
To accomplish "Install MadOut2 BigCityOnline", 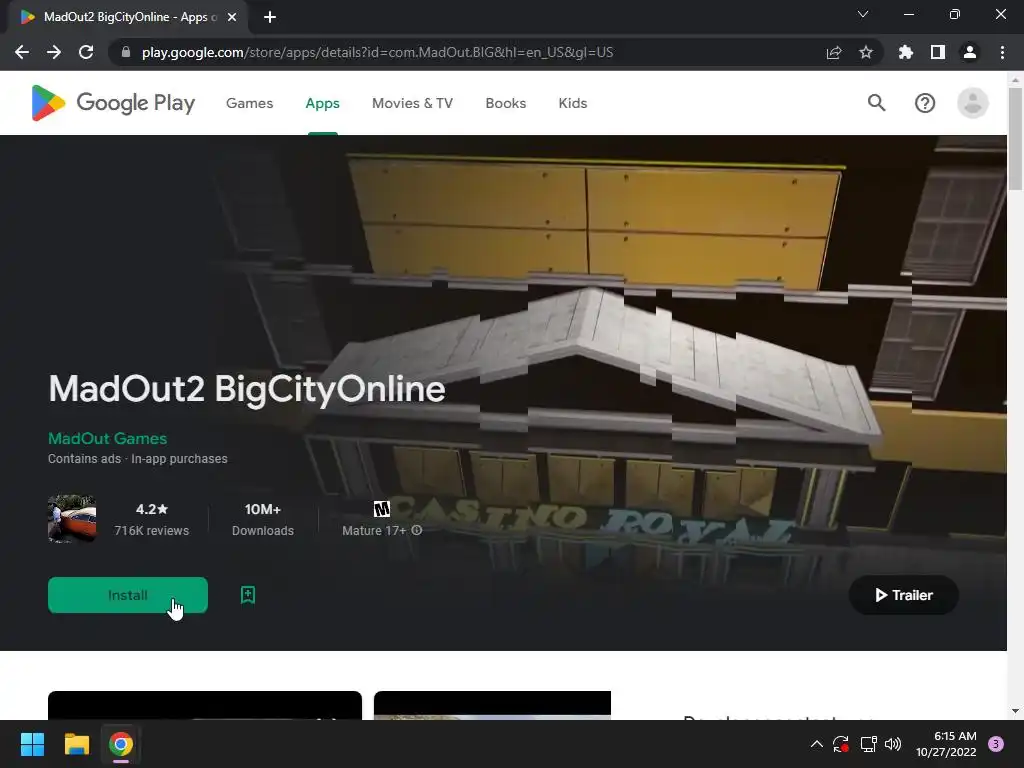I will pyautogui.click(x=128, y=595).
